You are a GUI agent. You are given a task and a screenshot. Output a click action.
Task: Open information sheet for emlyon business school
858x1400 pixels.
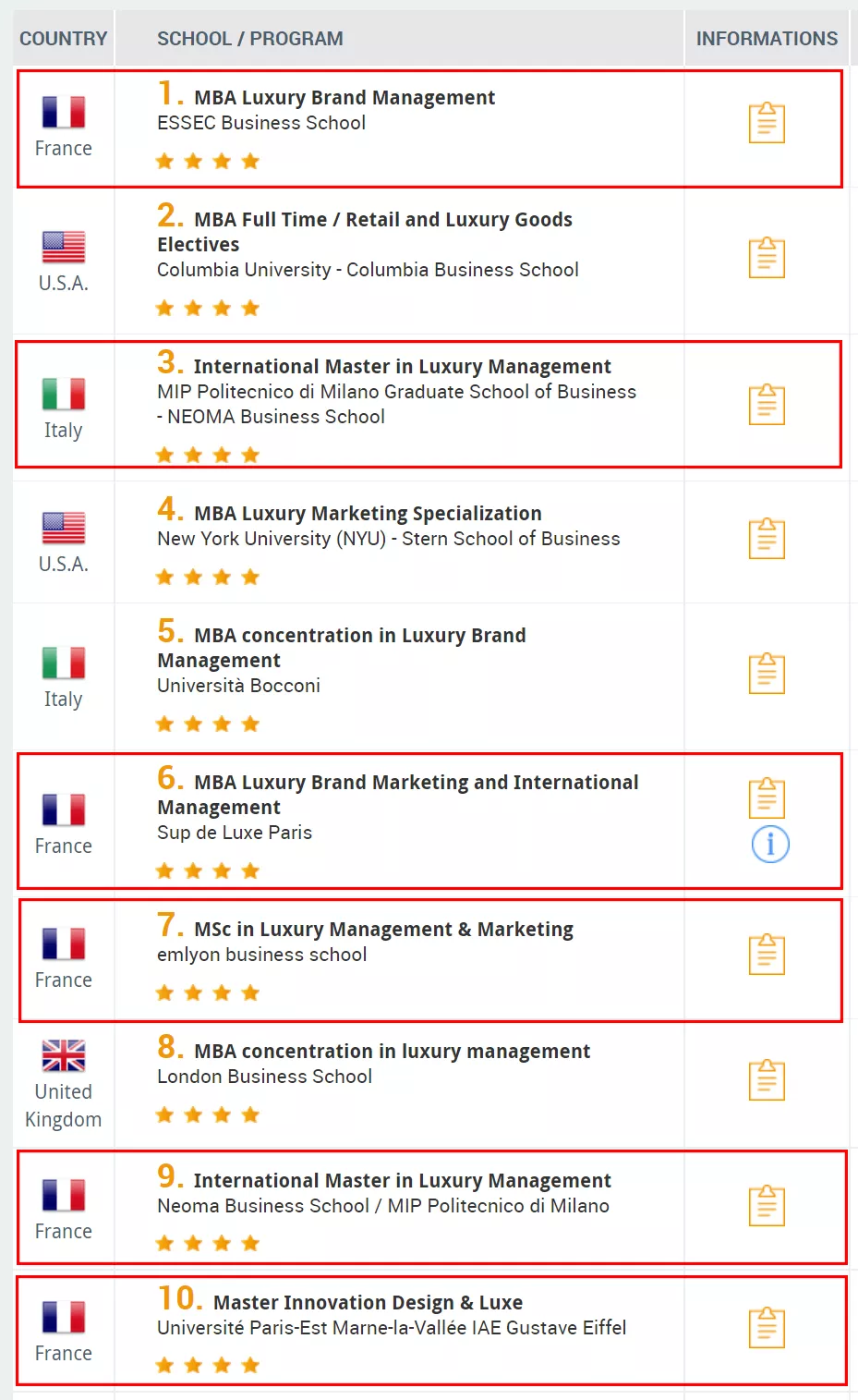click(x=767, y=954)
